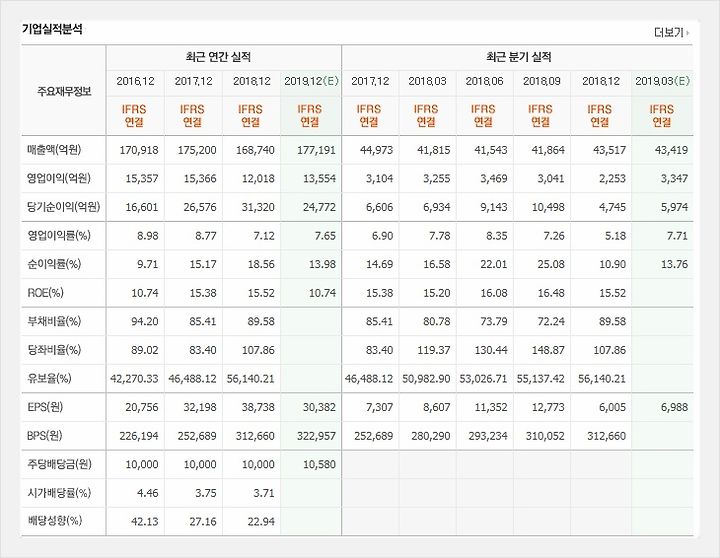The width and height of the screenshot is (720, 558).
Task: Select ROE value 15.20
Action: pos(437,293)
